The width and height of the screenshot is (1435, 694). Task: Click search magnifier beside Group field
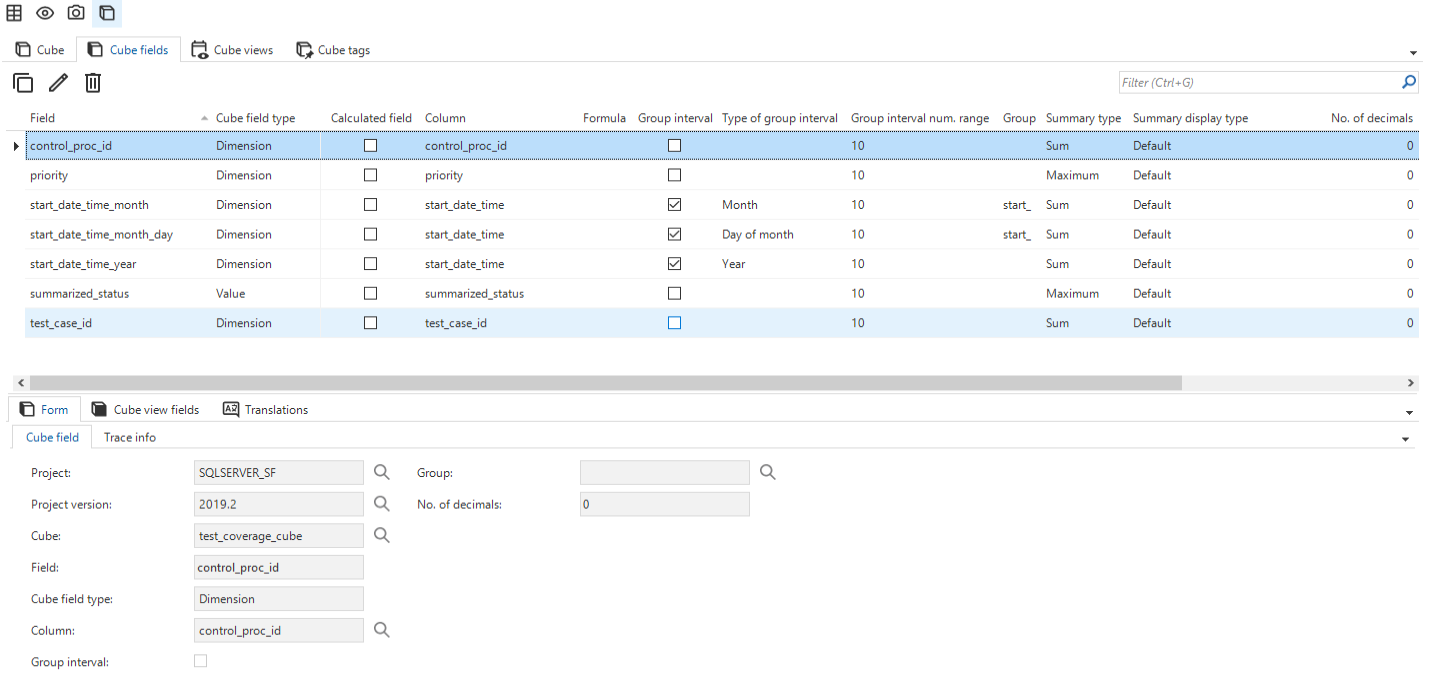767,472
